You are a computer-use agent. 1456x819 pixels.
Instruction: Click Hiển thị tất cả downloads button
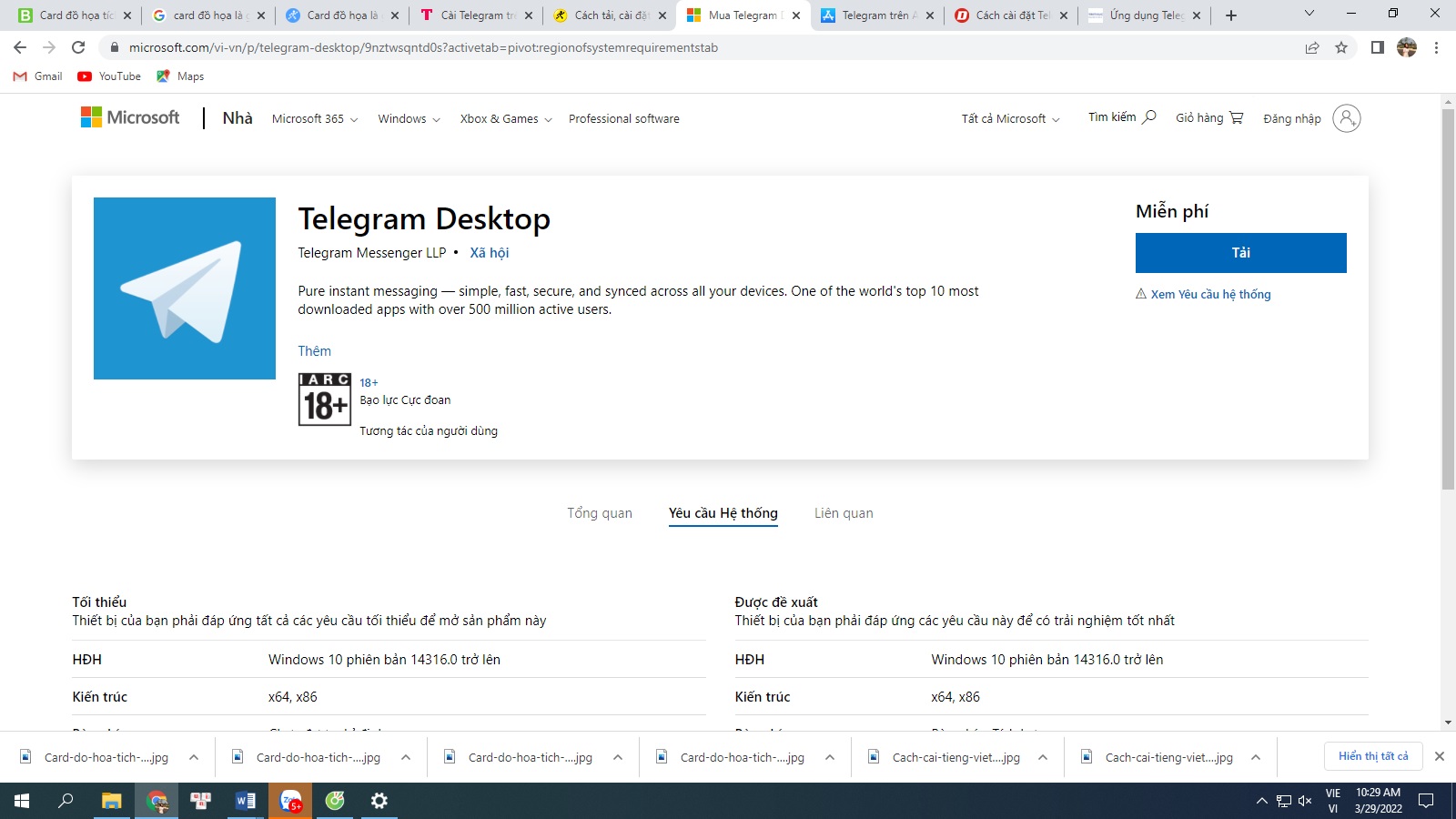[1373, 756]
